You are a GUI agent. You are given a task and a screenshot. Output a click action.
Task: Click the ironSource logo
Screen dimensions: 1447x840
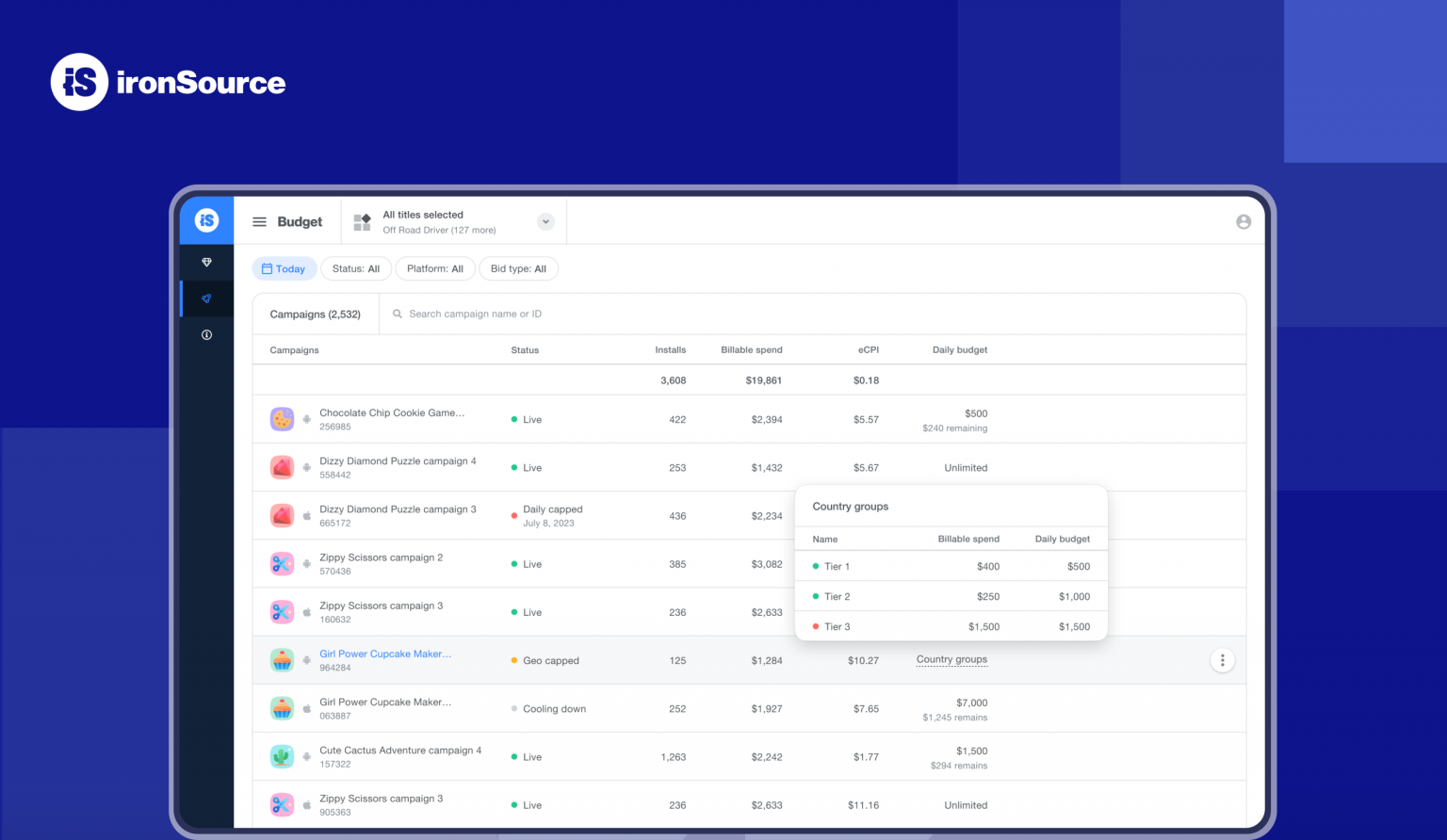167,82
